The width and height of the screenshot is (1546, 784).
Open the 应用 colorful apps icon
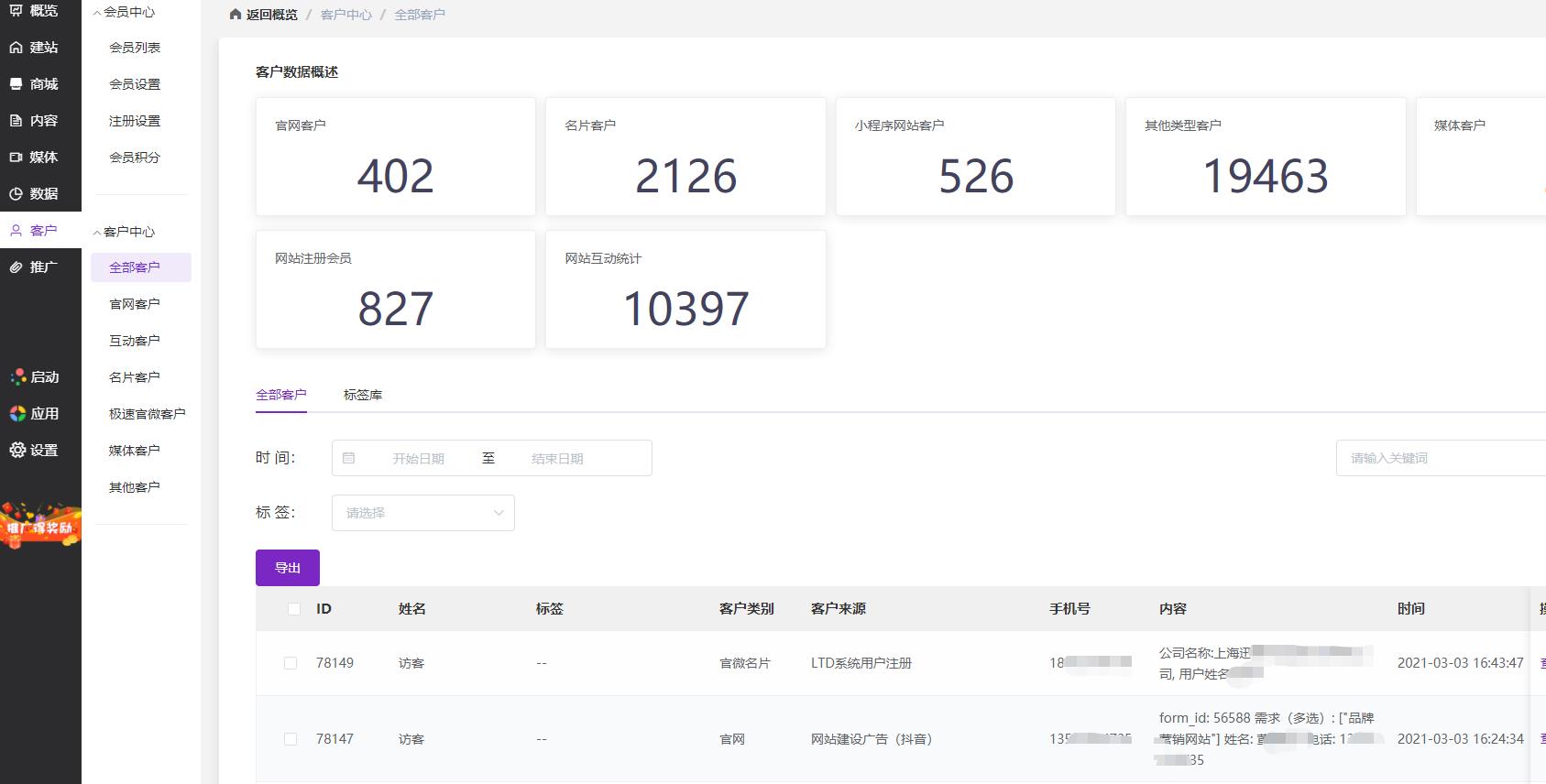pos(17,414)
